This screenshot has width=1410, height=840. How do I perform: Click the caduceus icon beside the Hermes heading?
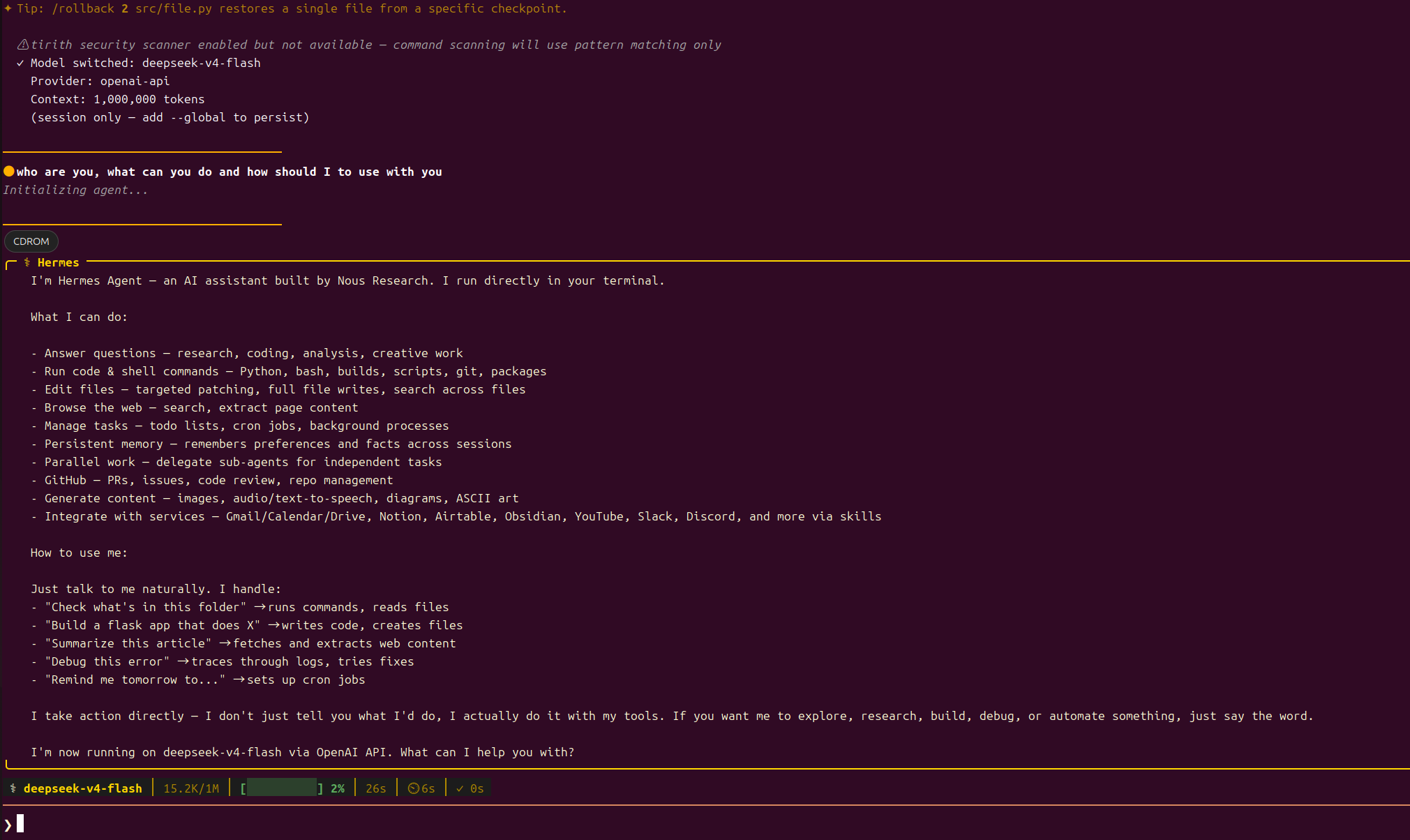coord(27,262)
